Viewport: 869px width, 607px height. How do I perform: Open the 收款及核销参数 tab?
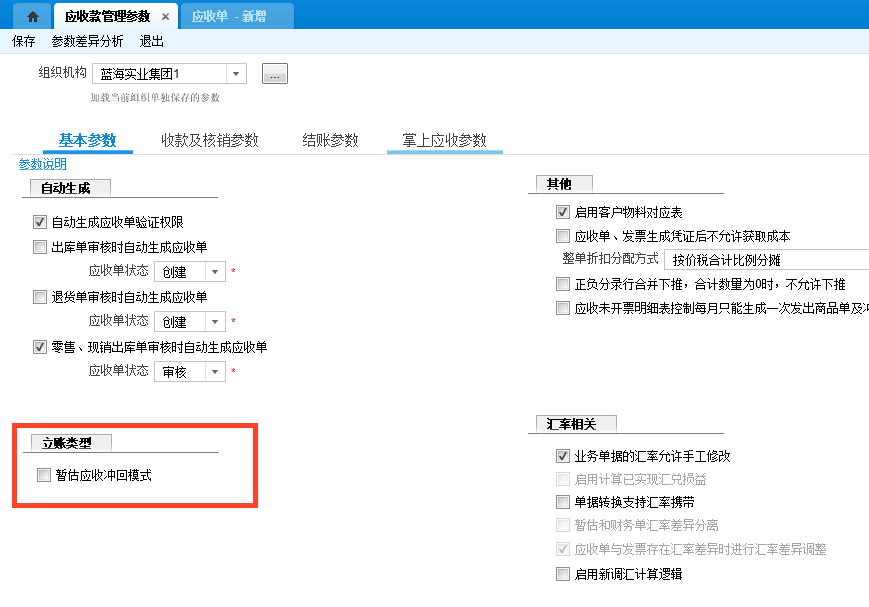coord(209,141)
